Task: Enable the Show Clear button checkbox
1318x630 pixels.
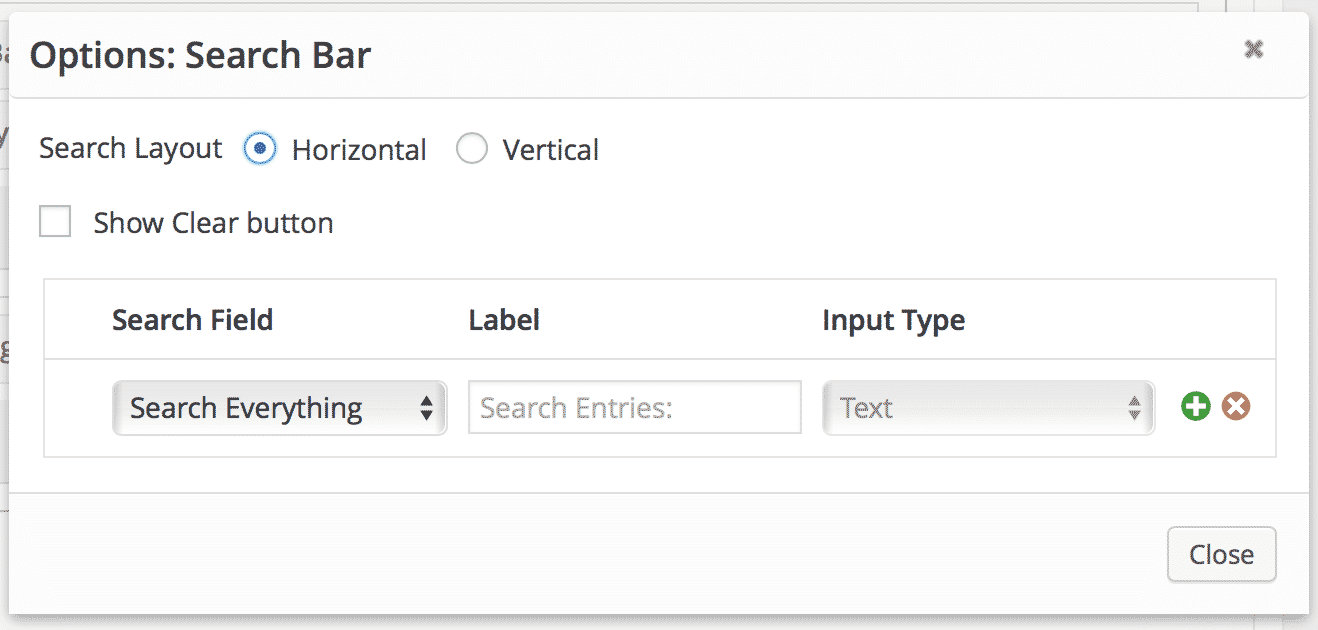Action: pyautogui.click(x=55, y=221)
